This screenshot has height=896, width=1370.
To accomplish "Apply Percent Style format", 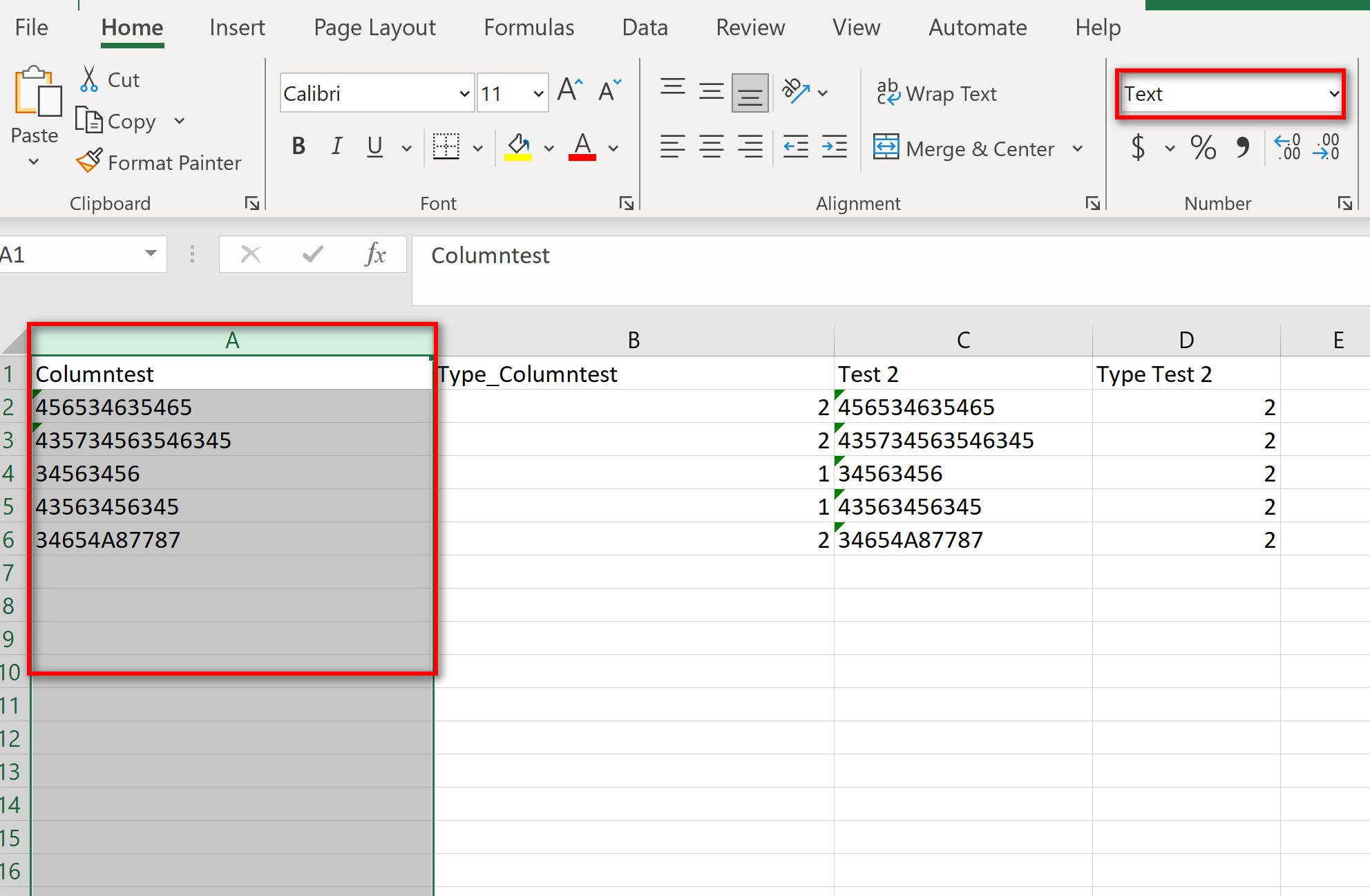I will pyautogui.click(x=1203, y=147).
